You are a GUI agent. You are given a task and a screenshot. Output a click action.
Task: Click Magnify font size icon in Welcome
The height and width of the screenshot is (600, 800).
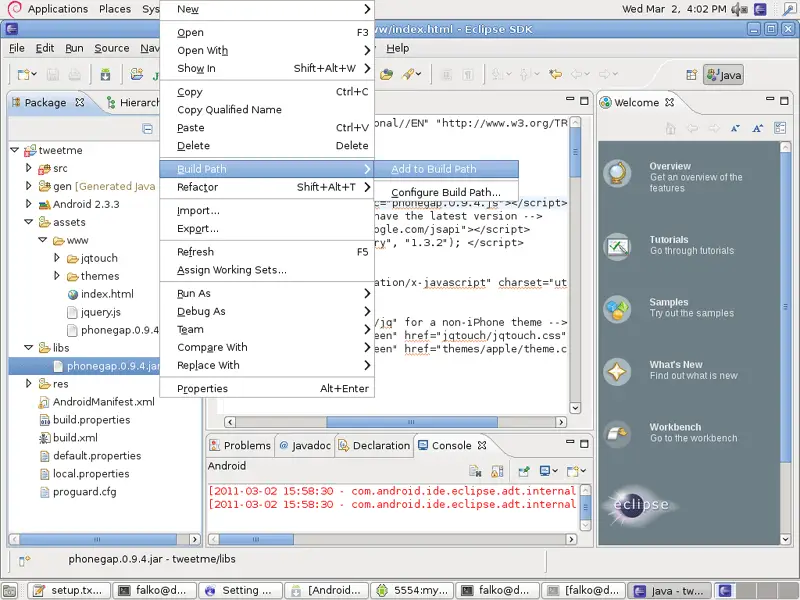tap(758, 129)
